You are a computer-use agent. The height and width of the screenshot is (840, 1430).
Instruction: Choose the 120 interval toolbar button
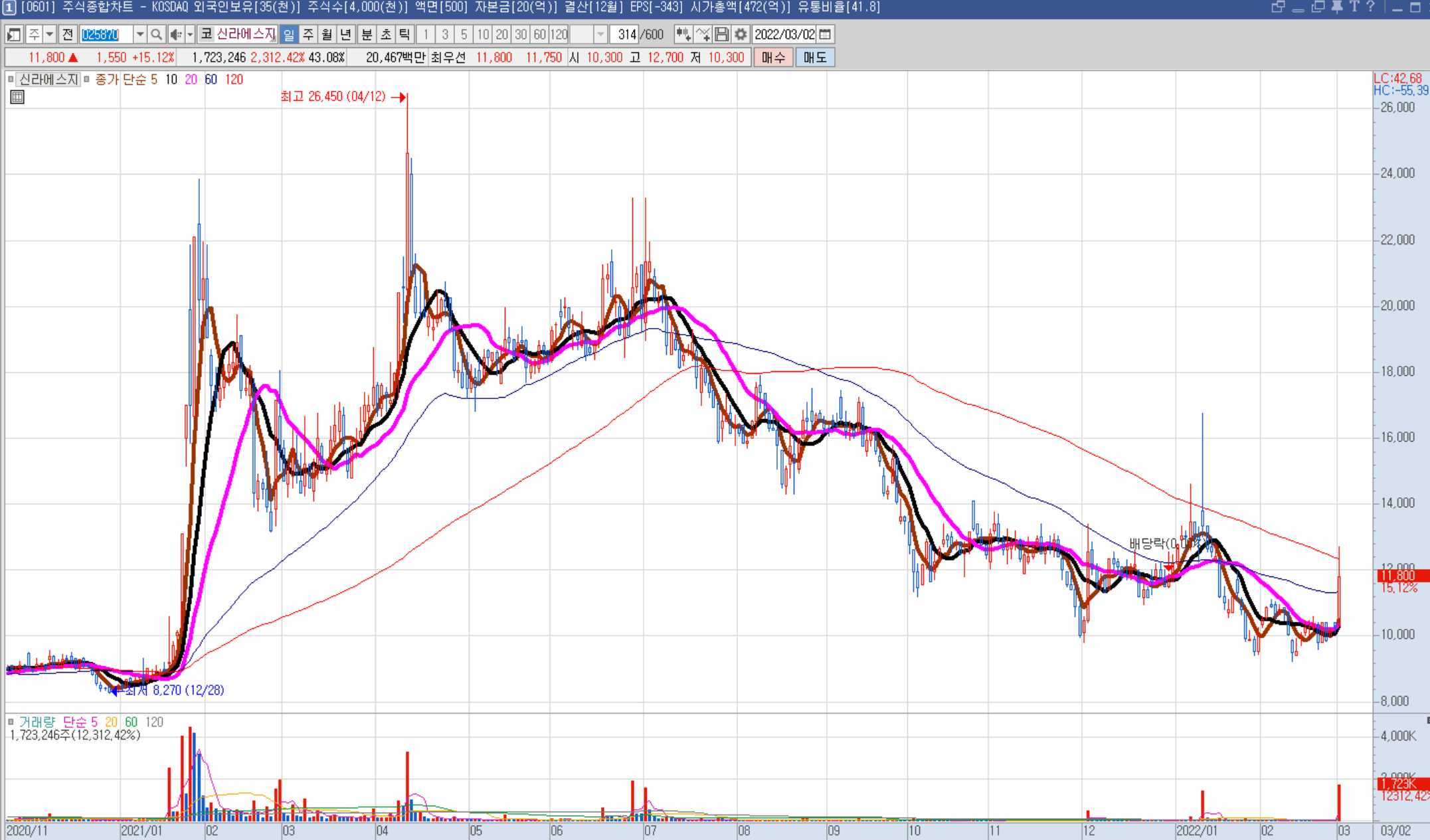click(559, 35)
